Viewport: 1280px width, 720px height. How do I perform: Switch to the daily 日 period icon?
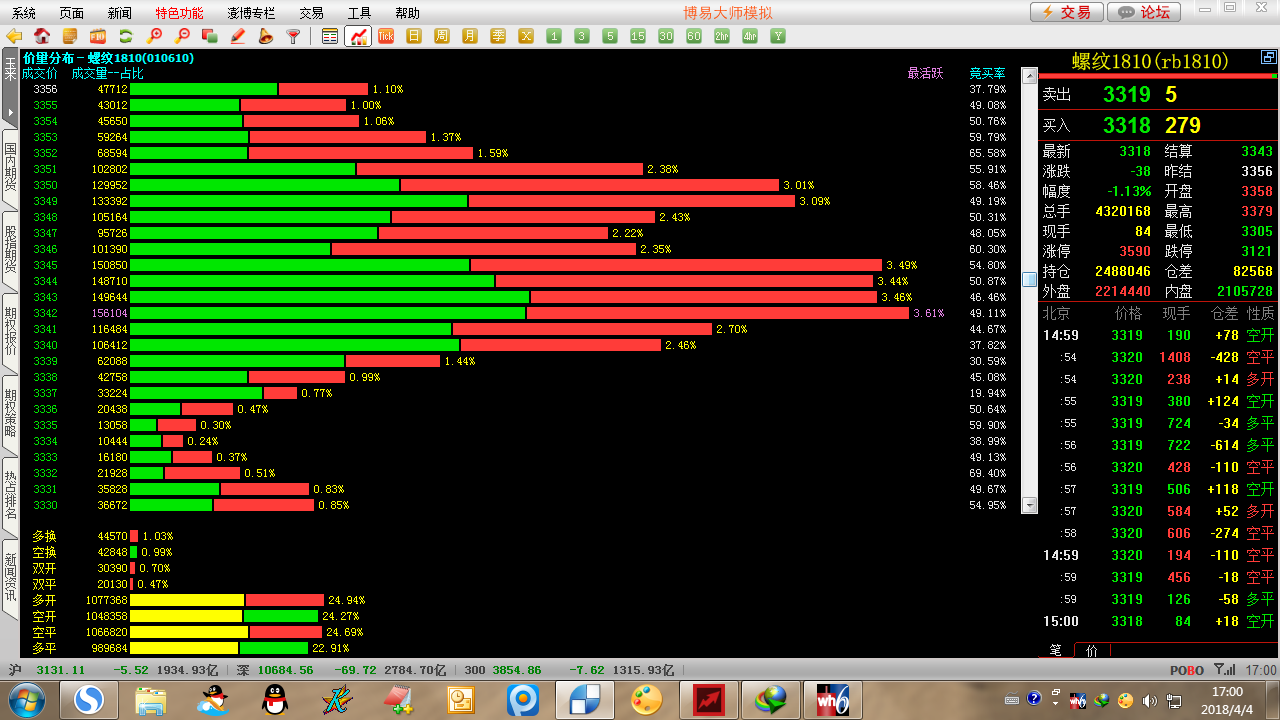coord(414,36)
